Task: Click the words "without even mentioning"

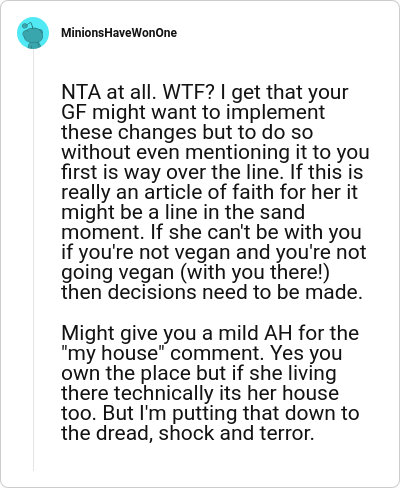Action: click(x=175, y=152)
